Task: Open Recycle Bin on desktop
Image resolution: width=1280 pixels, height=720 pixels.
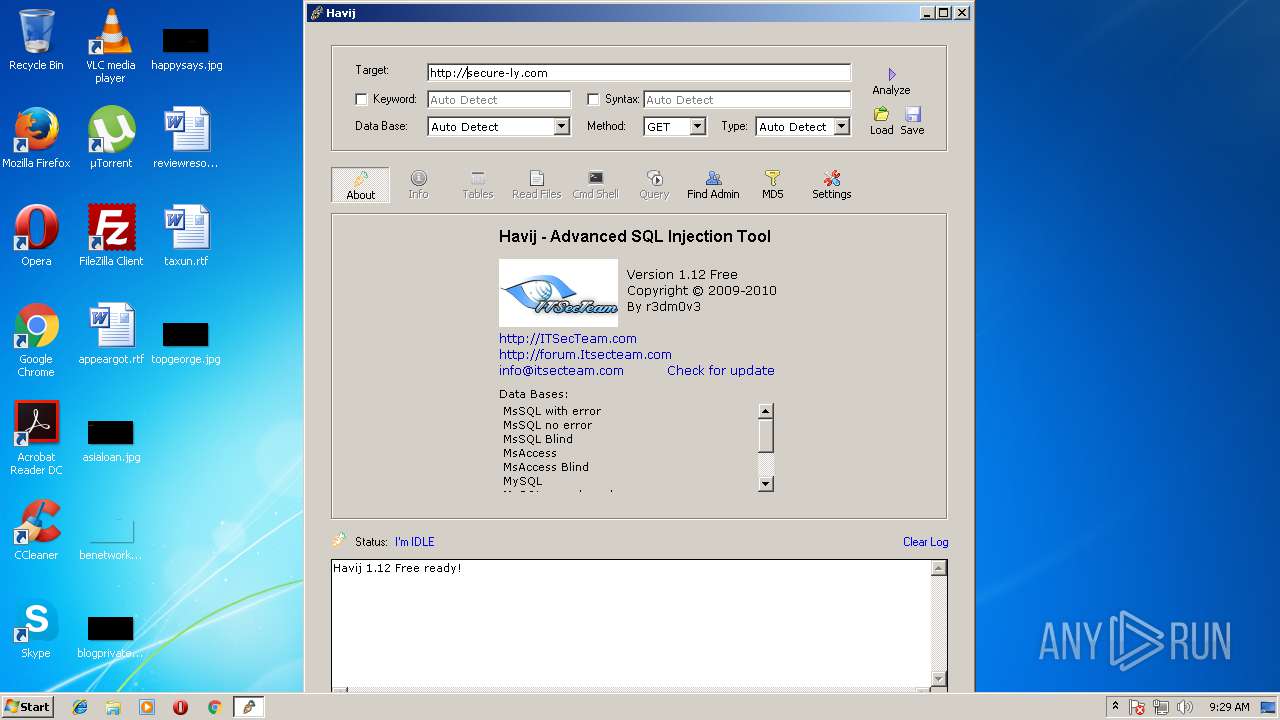Action: [x=36, y=41]
